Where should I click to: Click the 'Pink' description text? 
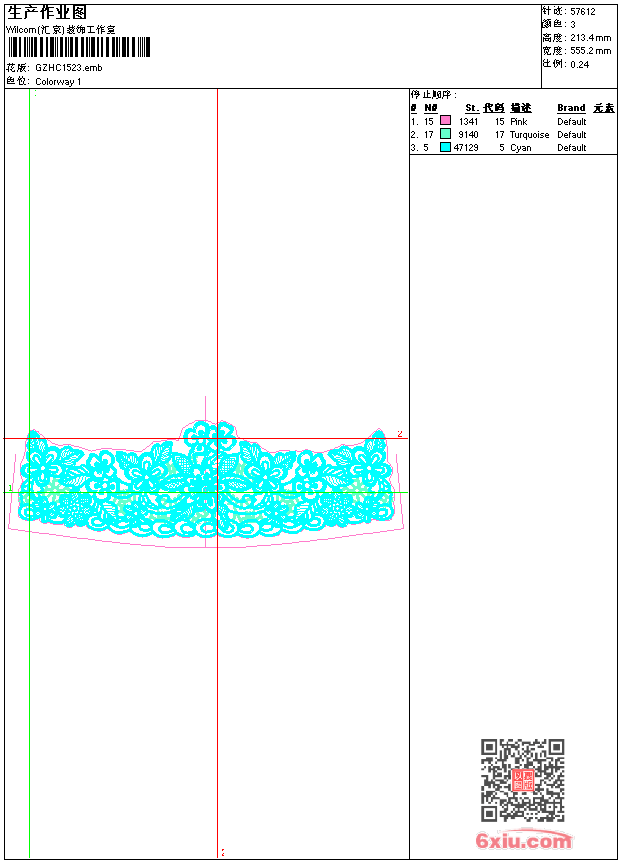point(518,122)
